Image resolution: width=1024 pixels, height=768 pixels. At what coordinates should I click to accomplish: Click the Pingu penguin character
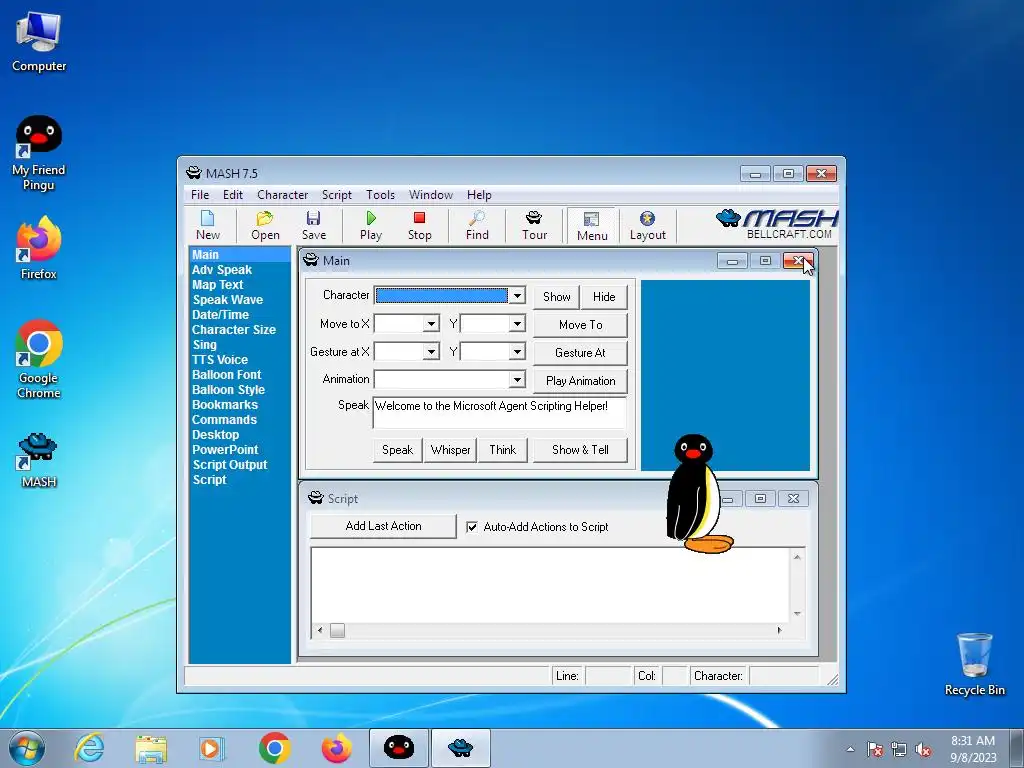point(697,494)
